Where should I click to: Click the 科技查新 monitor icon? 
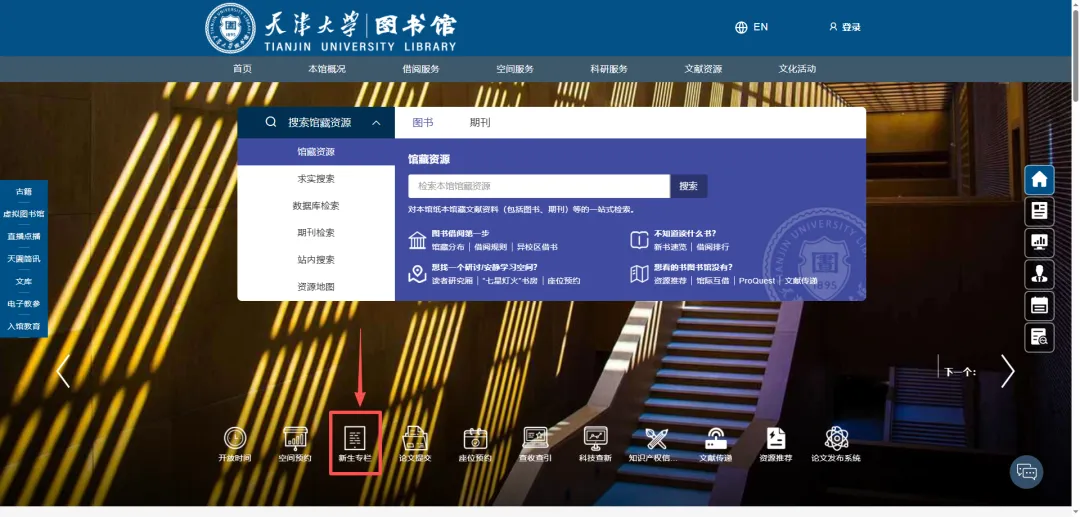click(x=595, y=439)
